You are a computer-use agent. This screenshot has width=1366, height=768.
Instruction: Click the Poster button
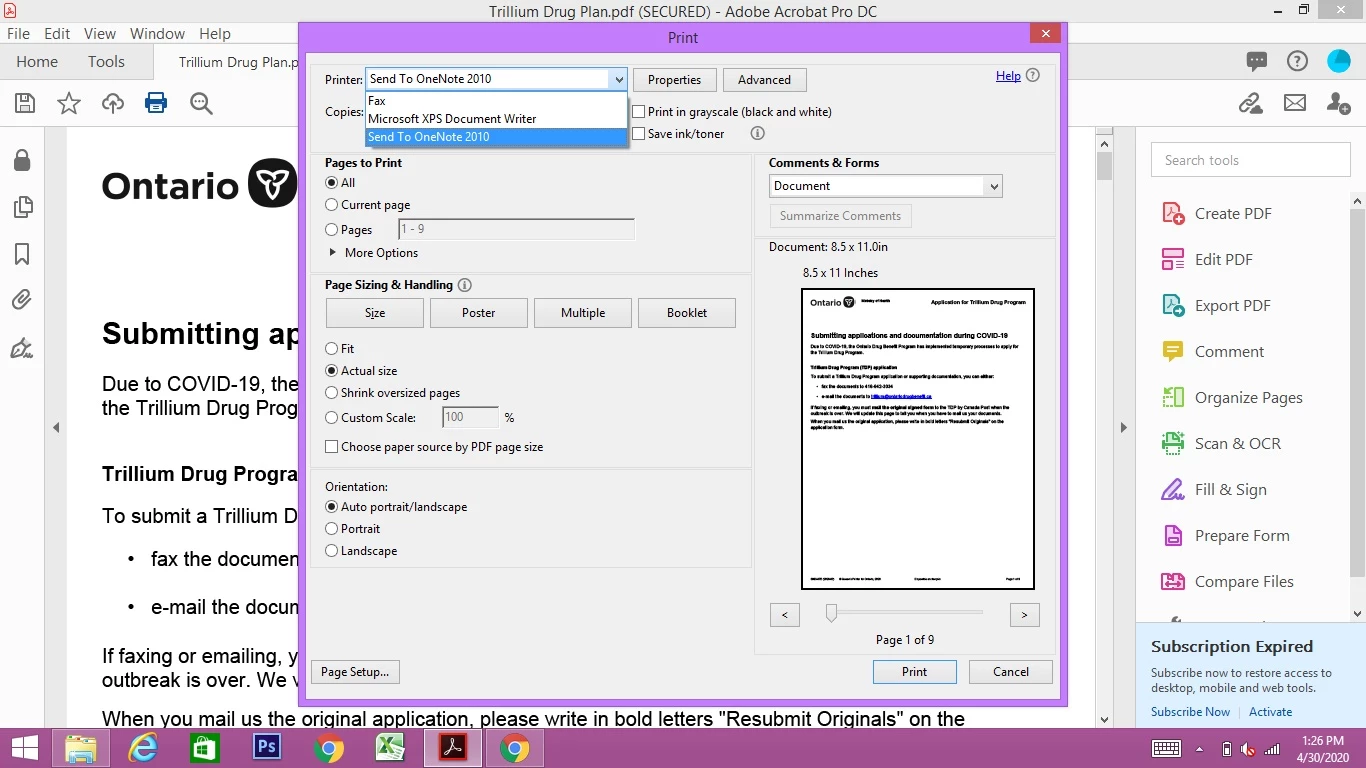pyautogui.click(x=479, y=313)
